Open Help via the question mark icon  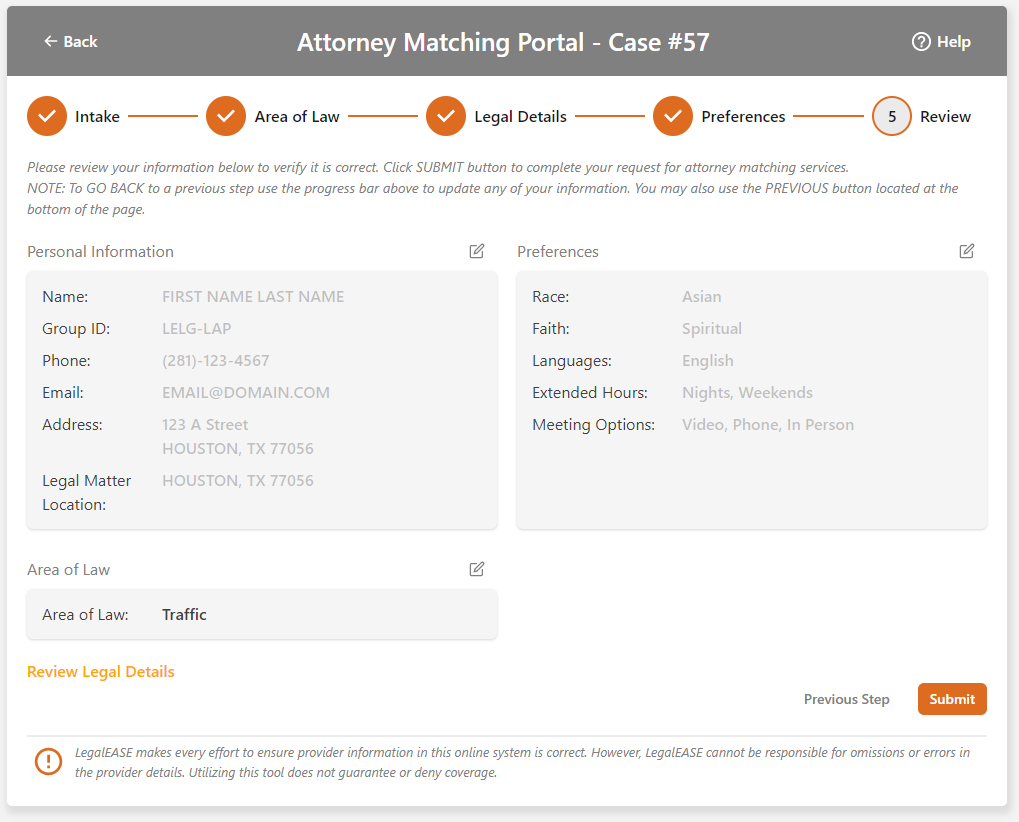(x=921, y=41)
